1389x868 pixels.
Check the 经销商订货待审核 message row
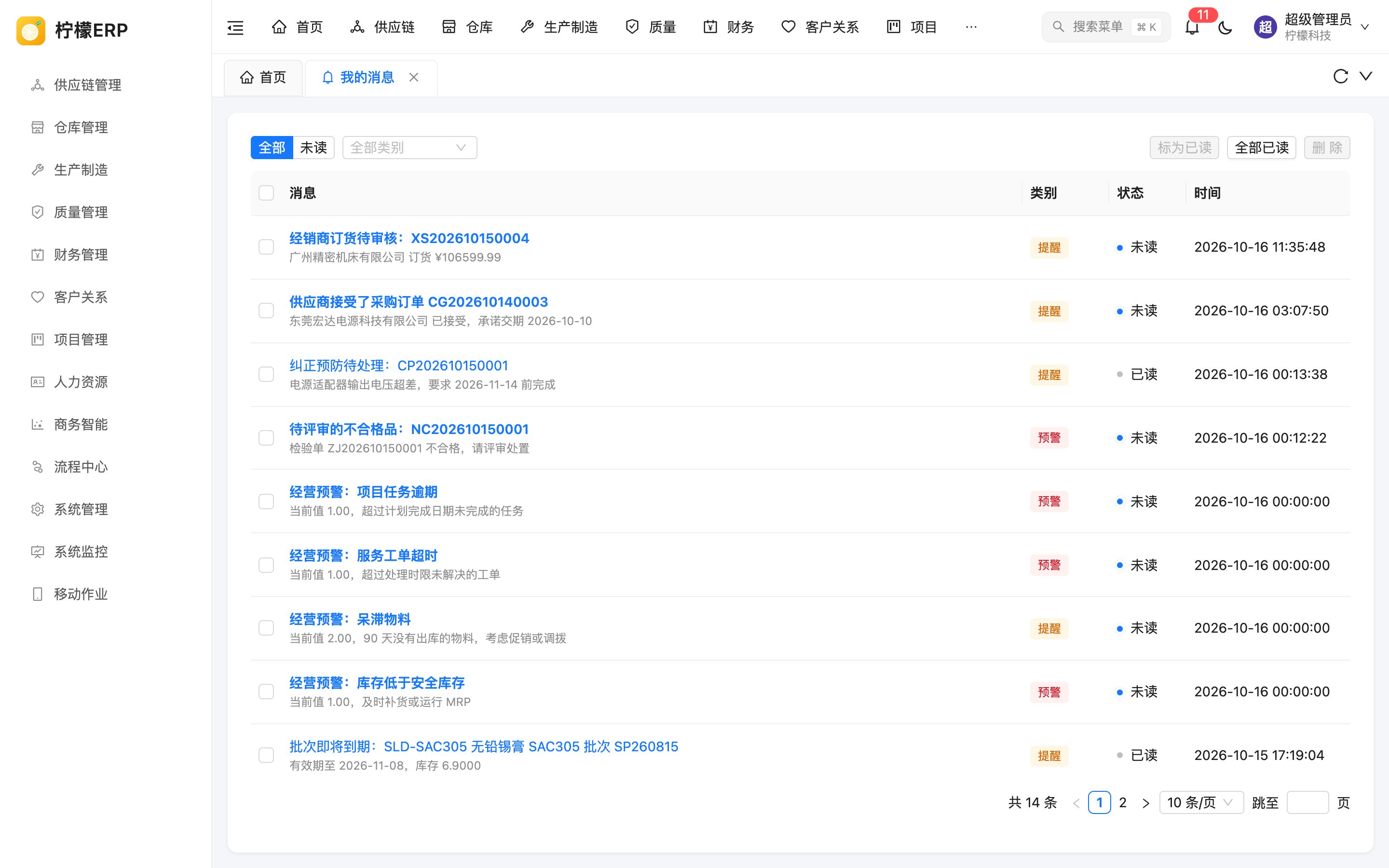pyautogui.click(x=266, y=247)
